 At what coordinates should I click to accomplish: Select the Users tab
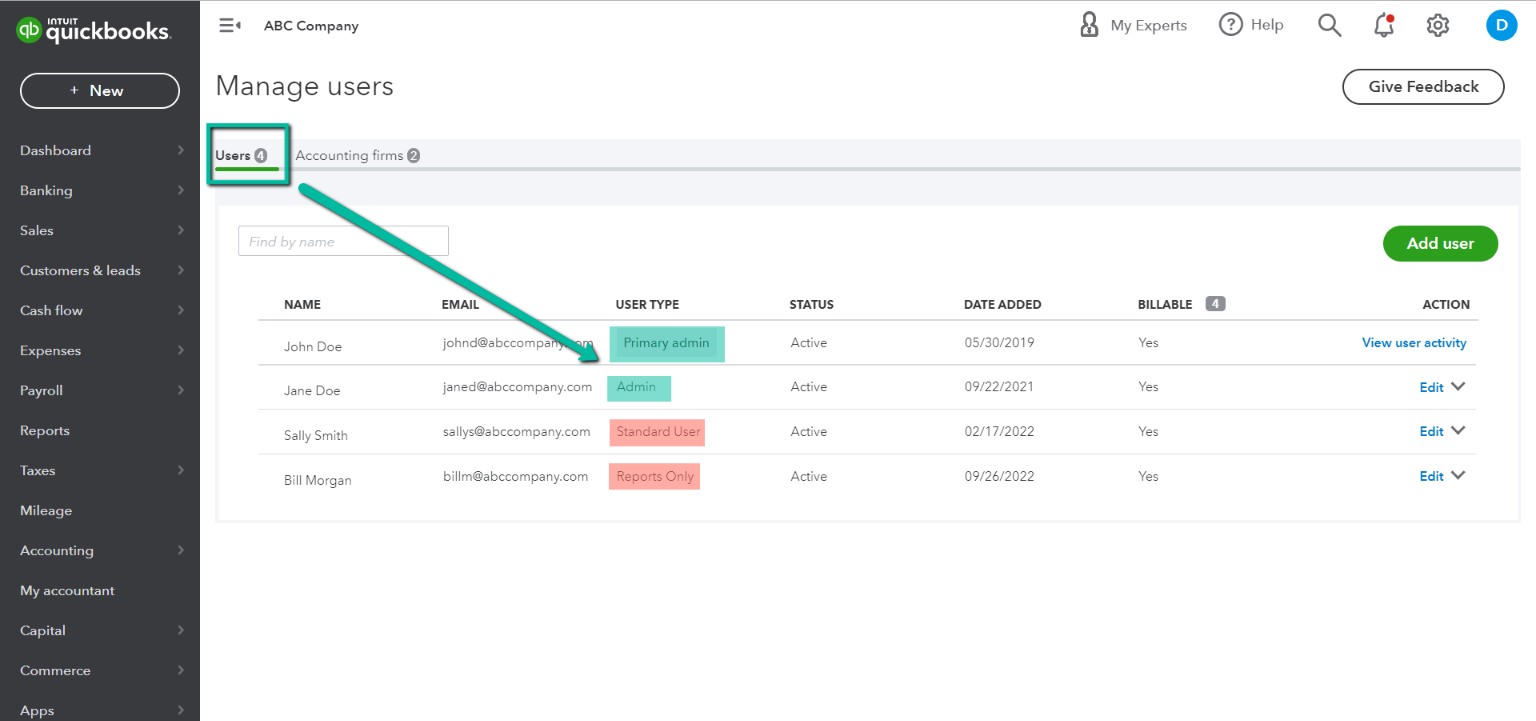point(240,156)
